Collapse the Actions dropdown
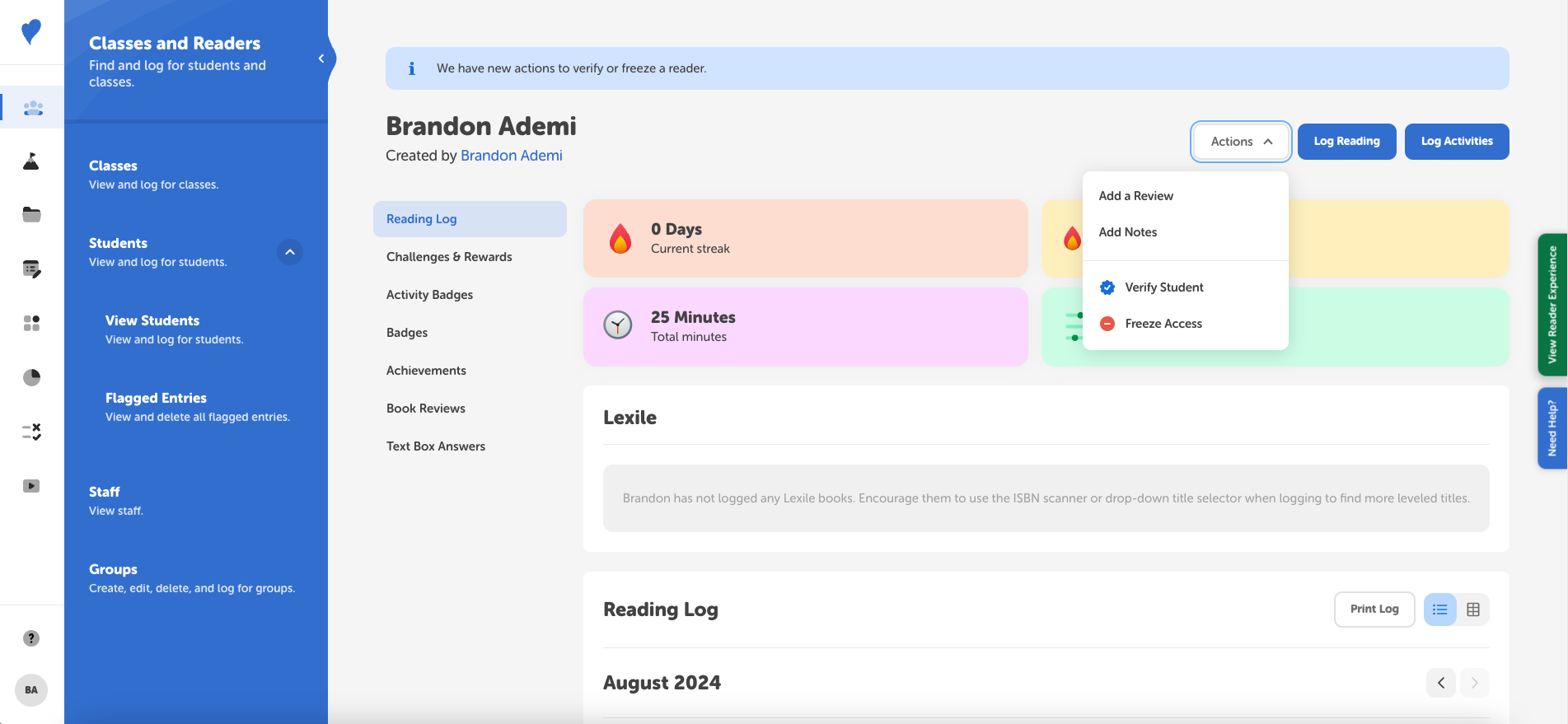Screen dimensions: 1568x724 (x=1241, y=142)
